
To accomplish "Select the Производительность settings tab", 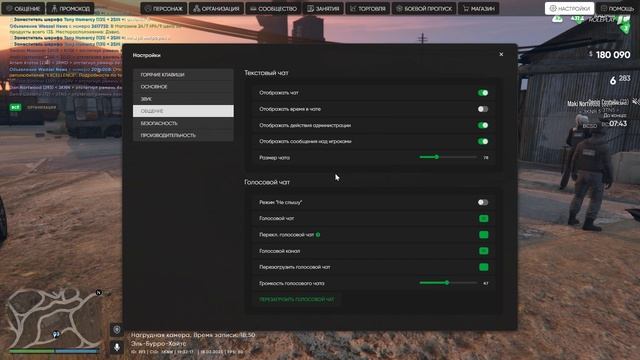I will (183, 135).
